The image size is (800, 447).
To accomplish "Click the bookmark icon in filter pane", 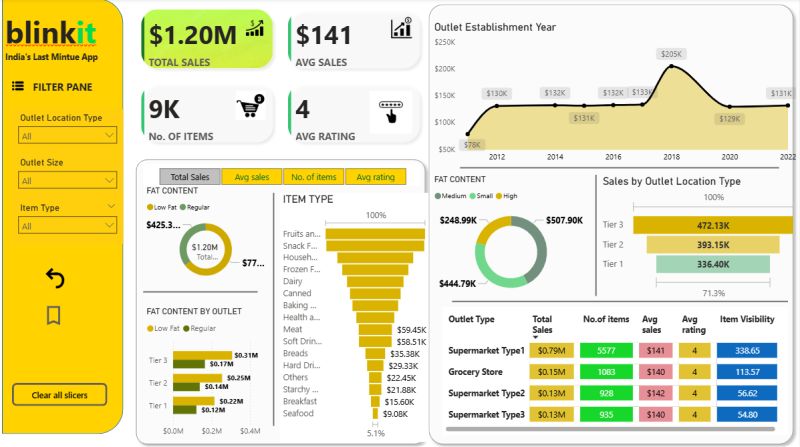I will click(54, 315).
